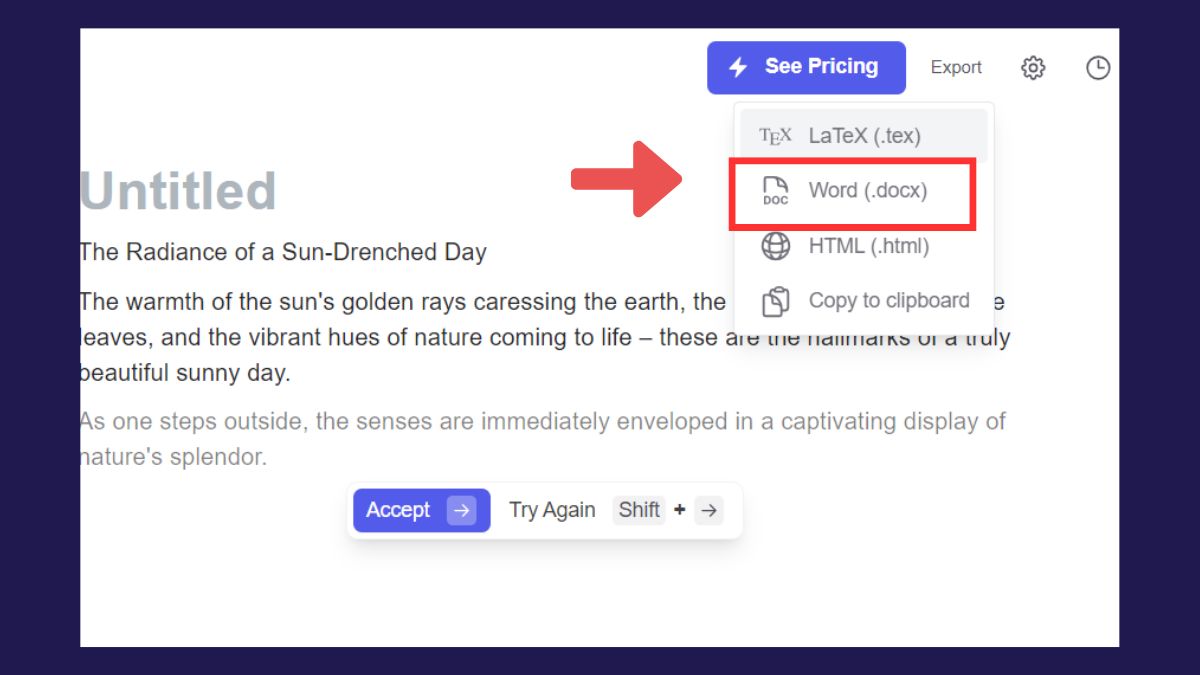
Task: Open the Export dropdown
Action: tap(956, 68)
